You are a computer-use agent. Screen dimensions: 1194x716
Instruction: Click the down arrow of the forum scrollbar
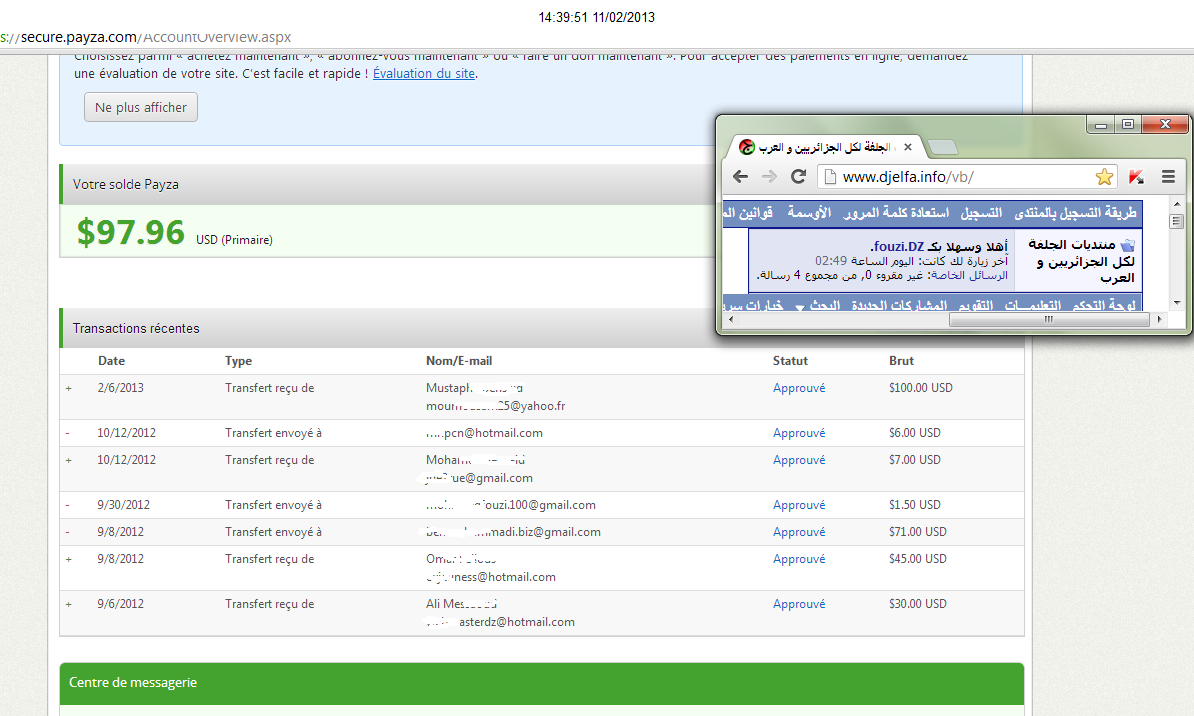1176,303
